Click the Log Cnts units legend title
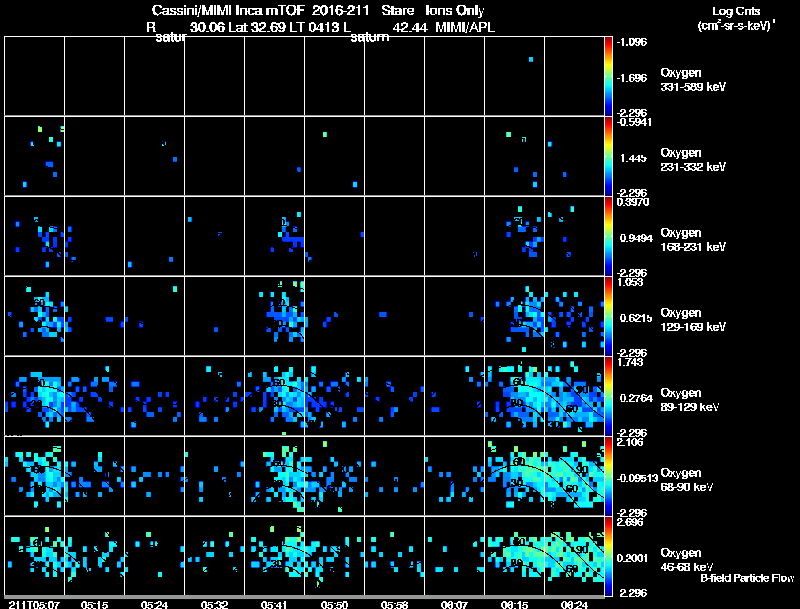This screenshot has height=609, width=800. 736,18
